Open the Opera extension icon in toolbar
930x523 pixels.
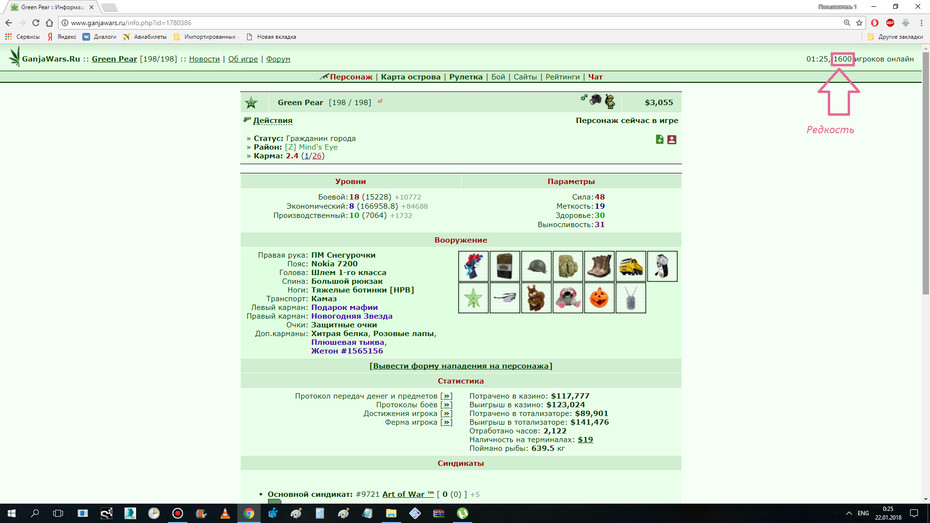875,23
